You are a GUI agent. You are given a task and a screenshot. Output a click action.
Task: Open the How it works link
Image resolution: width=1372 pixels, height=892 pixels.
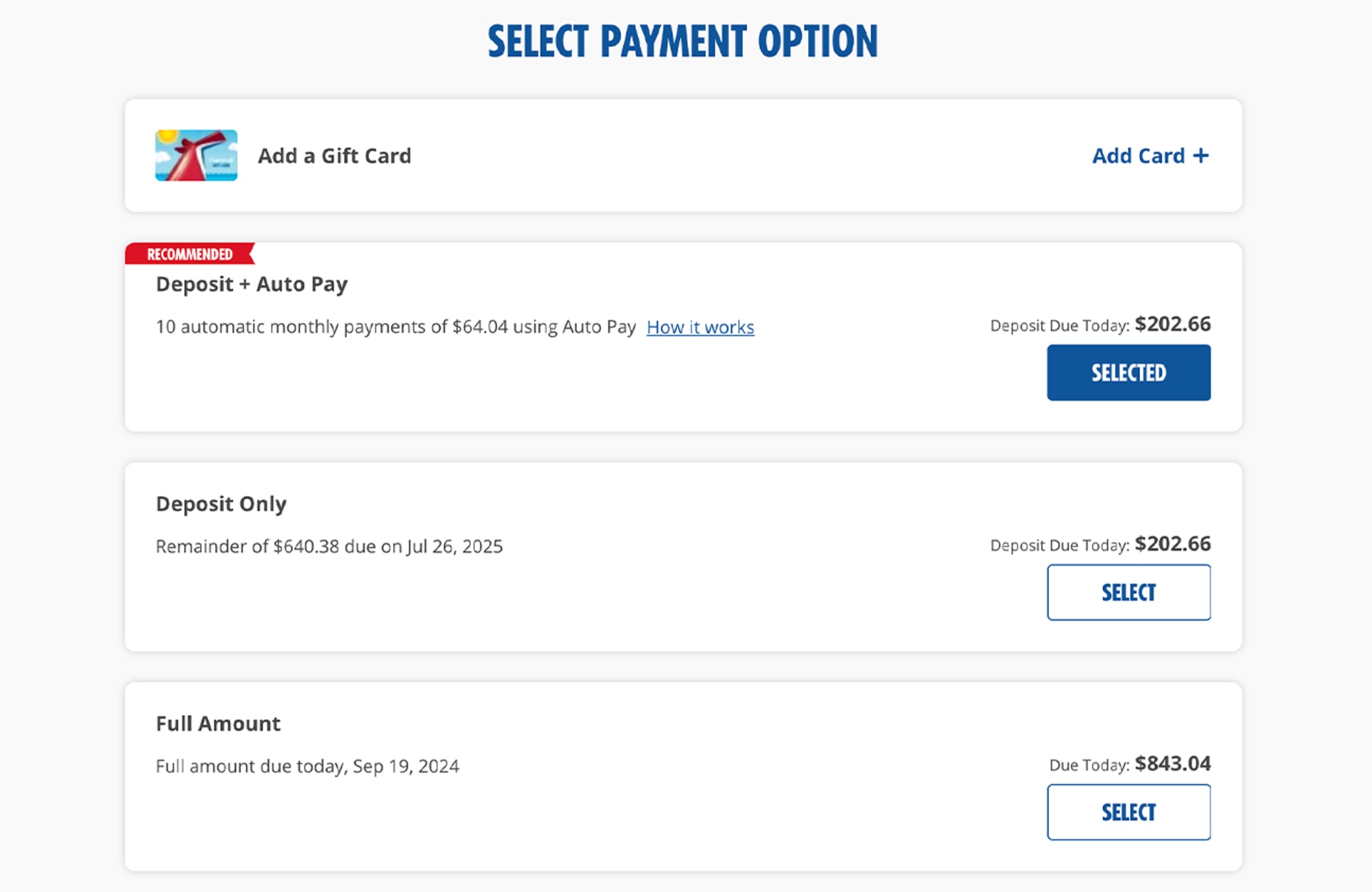coord(700,327)
